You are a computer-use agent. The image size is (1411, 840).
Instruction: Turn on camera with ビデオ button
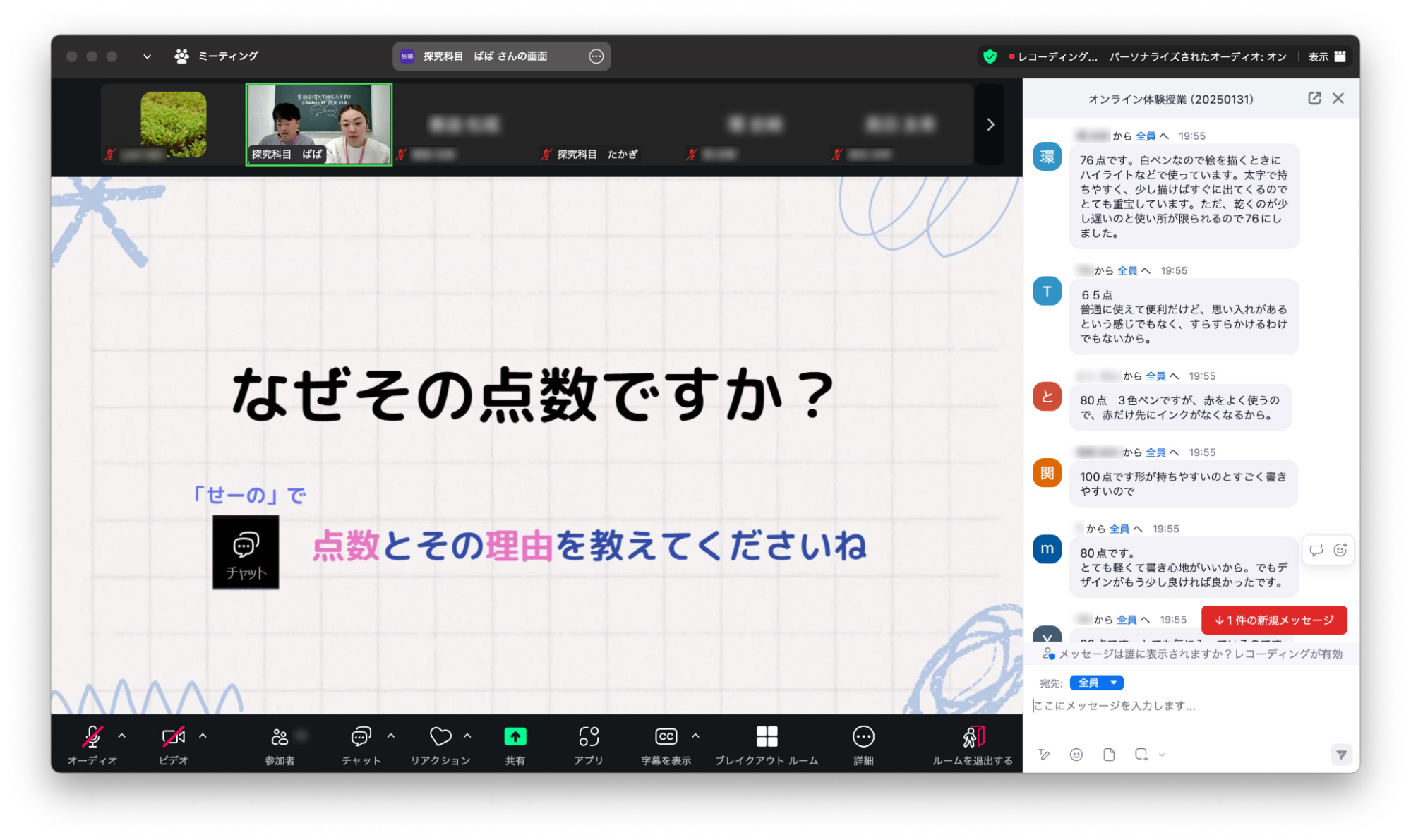coord(173,745)
